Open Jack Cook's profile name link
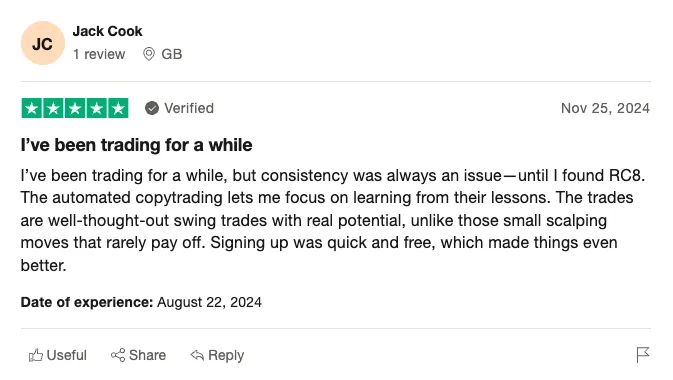Viewport: 673px width, 380px height. point(107,31)
